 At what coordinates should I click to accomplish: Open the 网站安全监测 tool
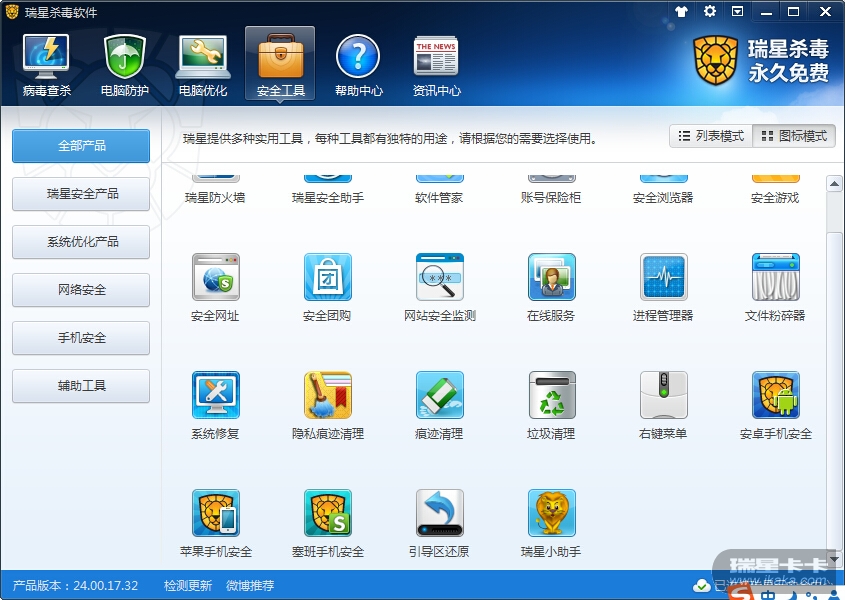click(440, 287)
